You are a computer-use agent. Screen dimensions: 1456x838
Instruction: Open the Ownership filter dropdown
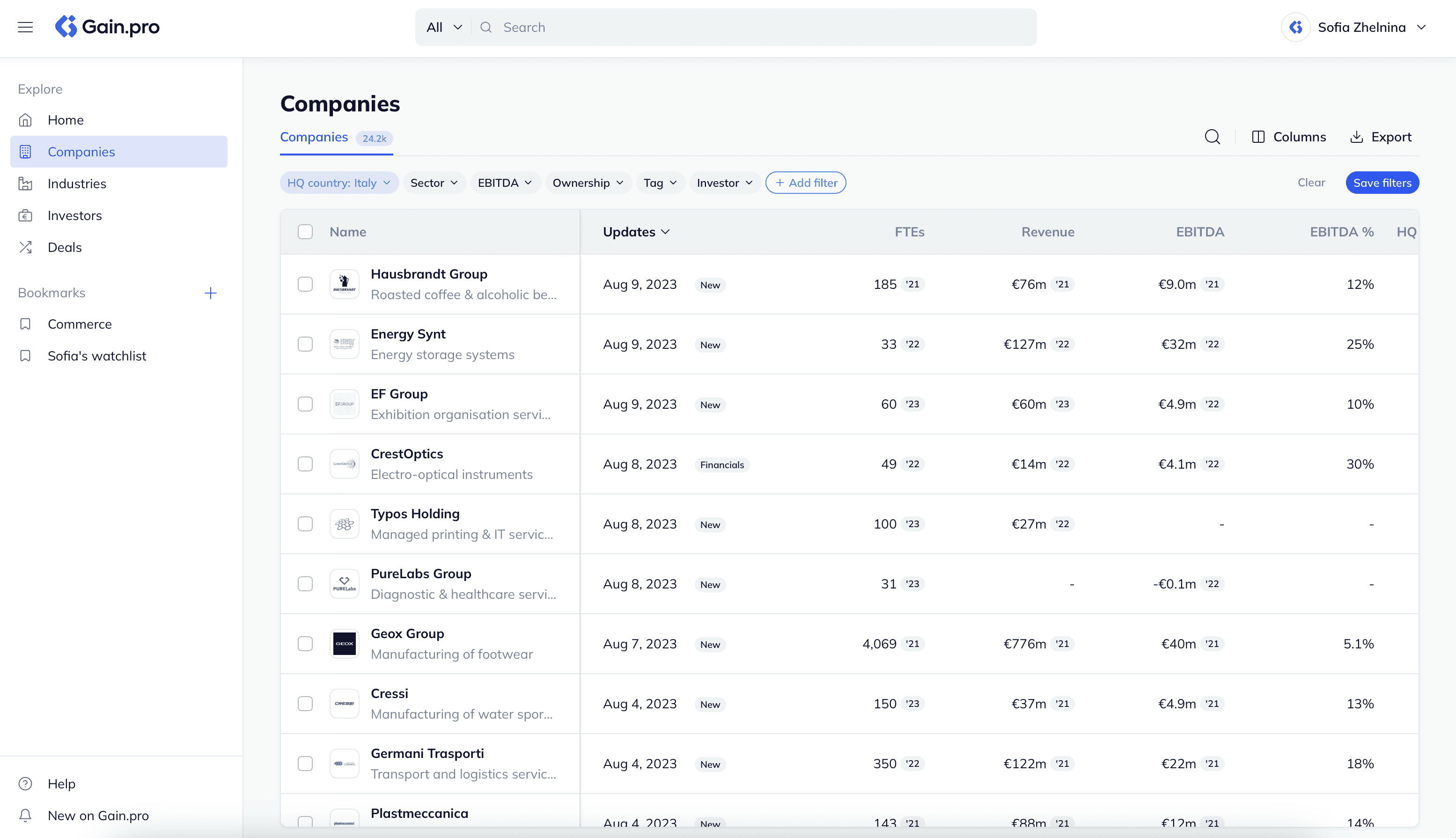(588, 183)
